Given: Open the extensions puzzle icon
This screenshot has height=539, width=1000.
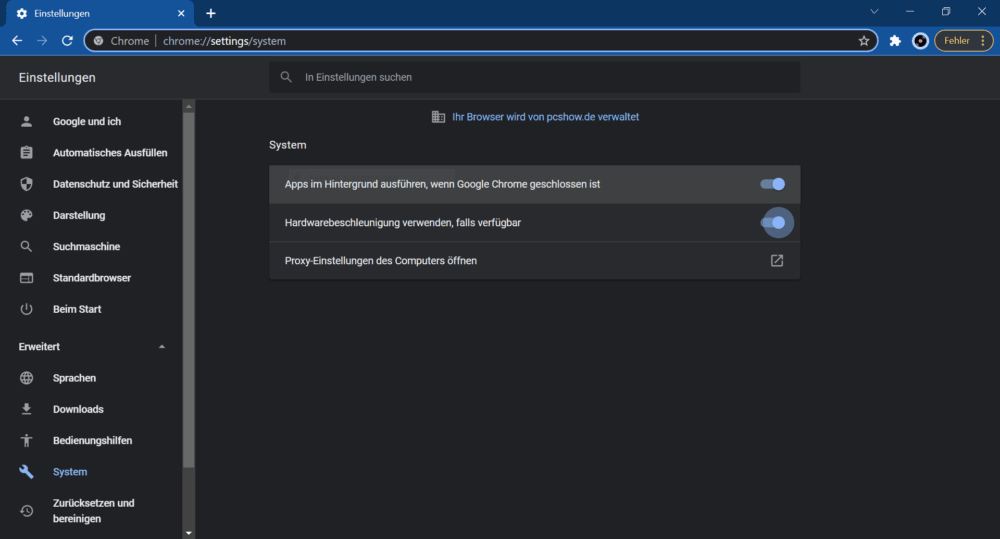Looking at the screenshot, I should pos(895,41).
